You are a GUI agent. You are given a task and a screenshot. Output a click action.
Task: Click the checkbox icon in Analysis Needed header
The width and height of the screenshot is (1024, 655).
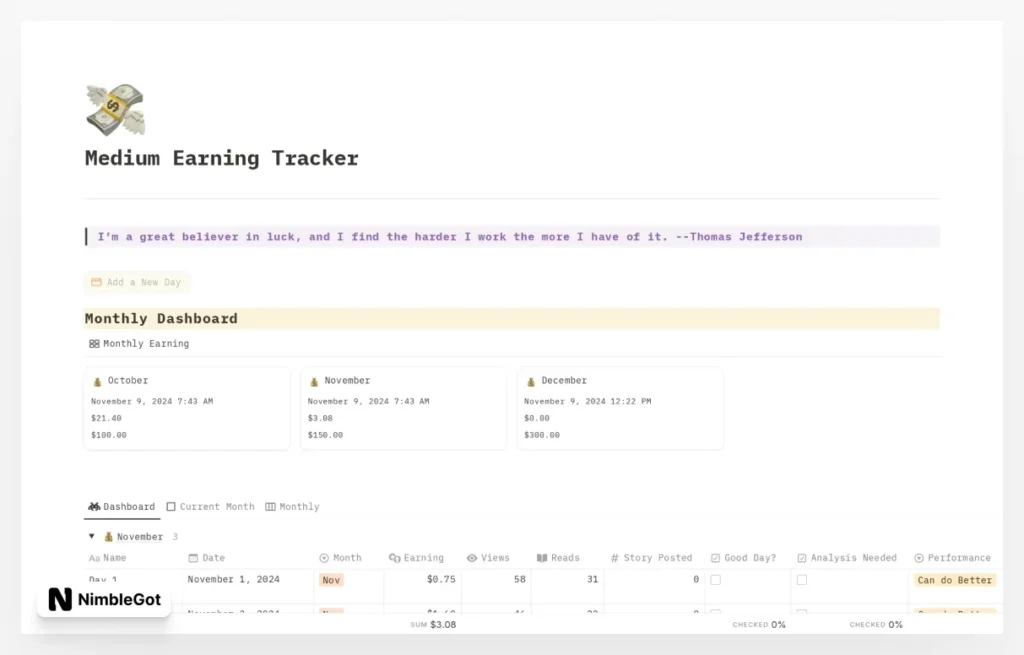pyautogui.click(x=802, y=558)
